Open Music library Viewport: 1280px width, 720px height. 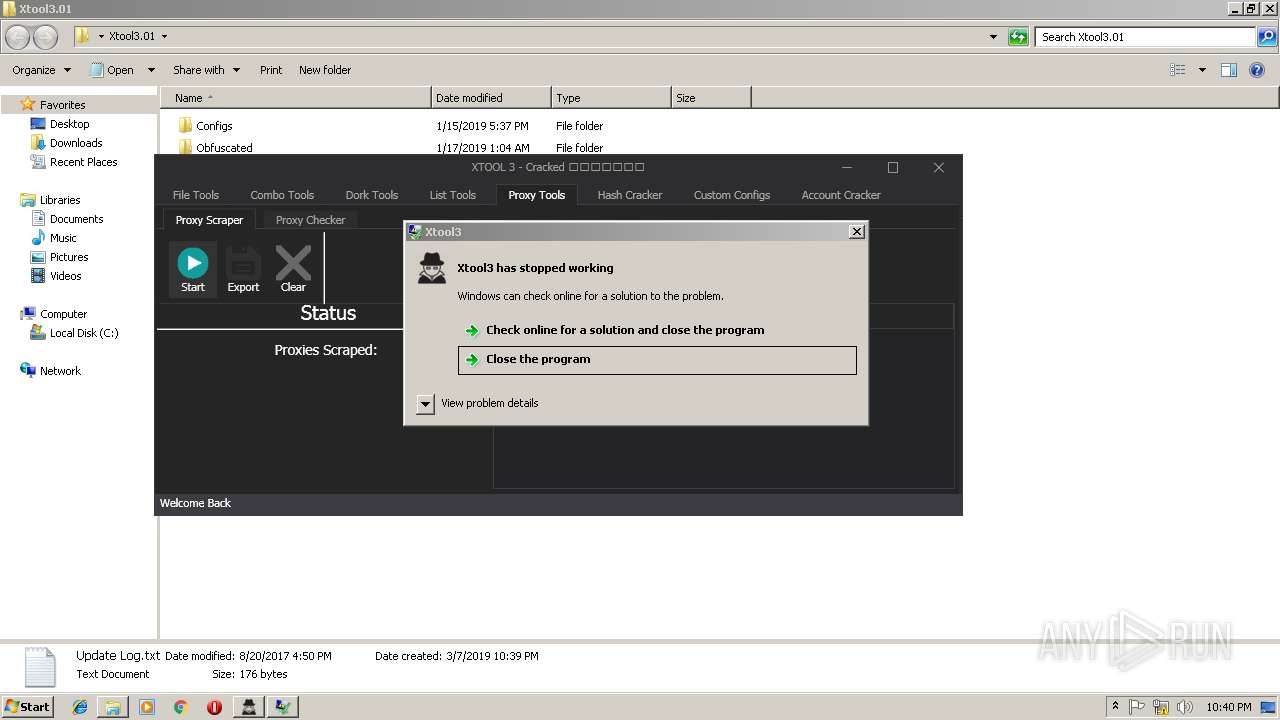pyautogui.click(x=53, y=238)
